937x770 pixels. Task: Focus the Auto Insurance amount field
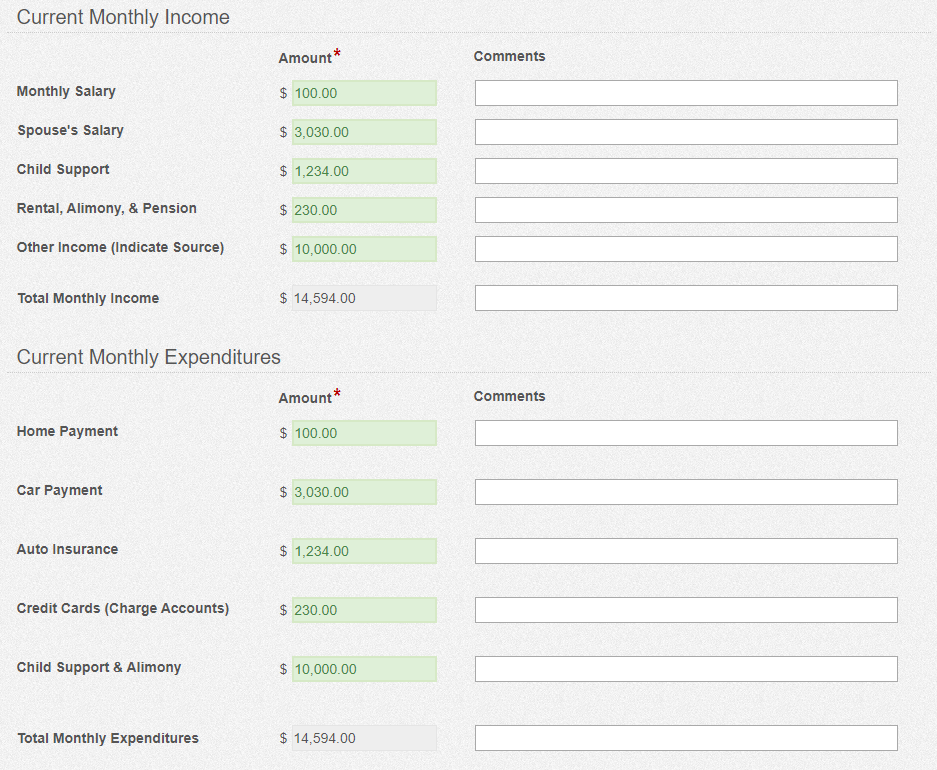pos(364,551)
